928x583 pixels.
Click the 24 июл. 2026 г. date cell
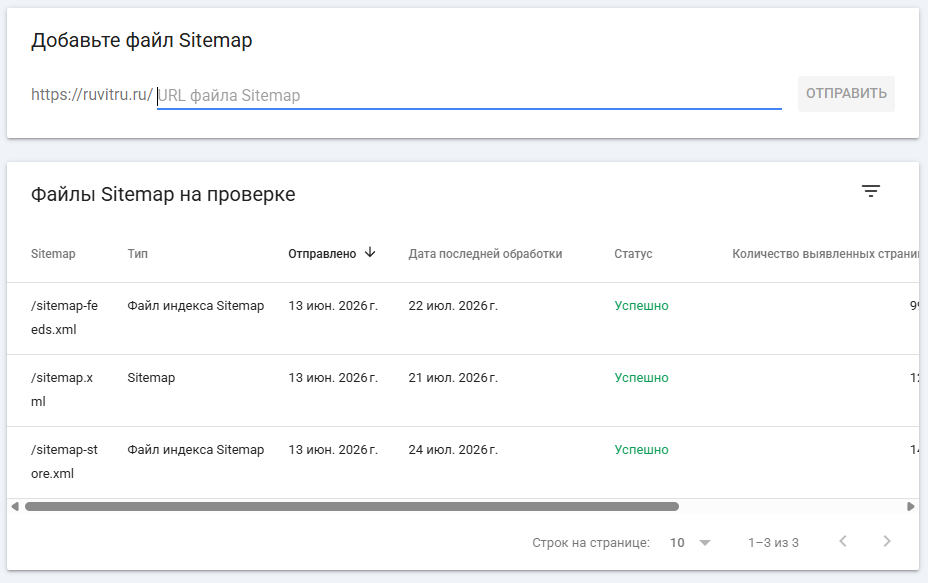tap(453, 450)
